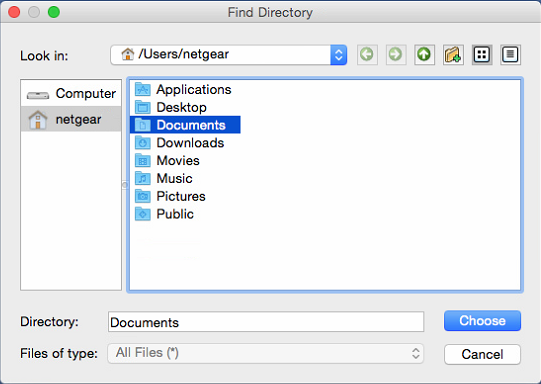The width and height of the screenshot is (541, 384).
Task: Click into the Directory text field
Action: tap(266, 322)
